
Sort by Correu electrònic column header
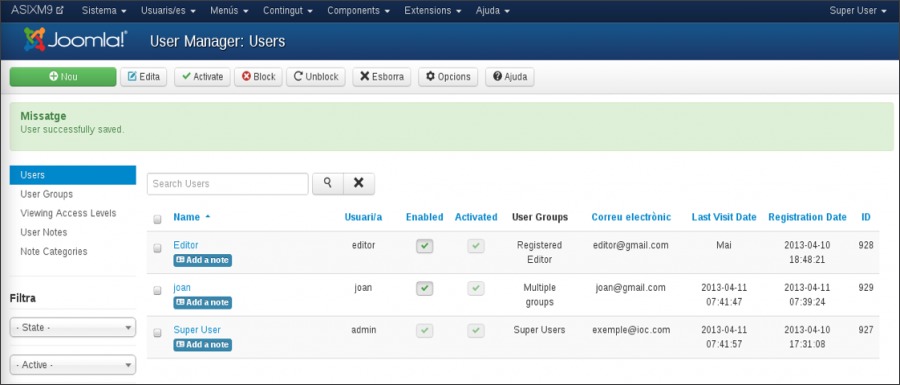coord(631,217)
